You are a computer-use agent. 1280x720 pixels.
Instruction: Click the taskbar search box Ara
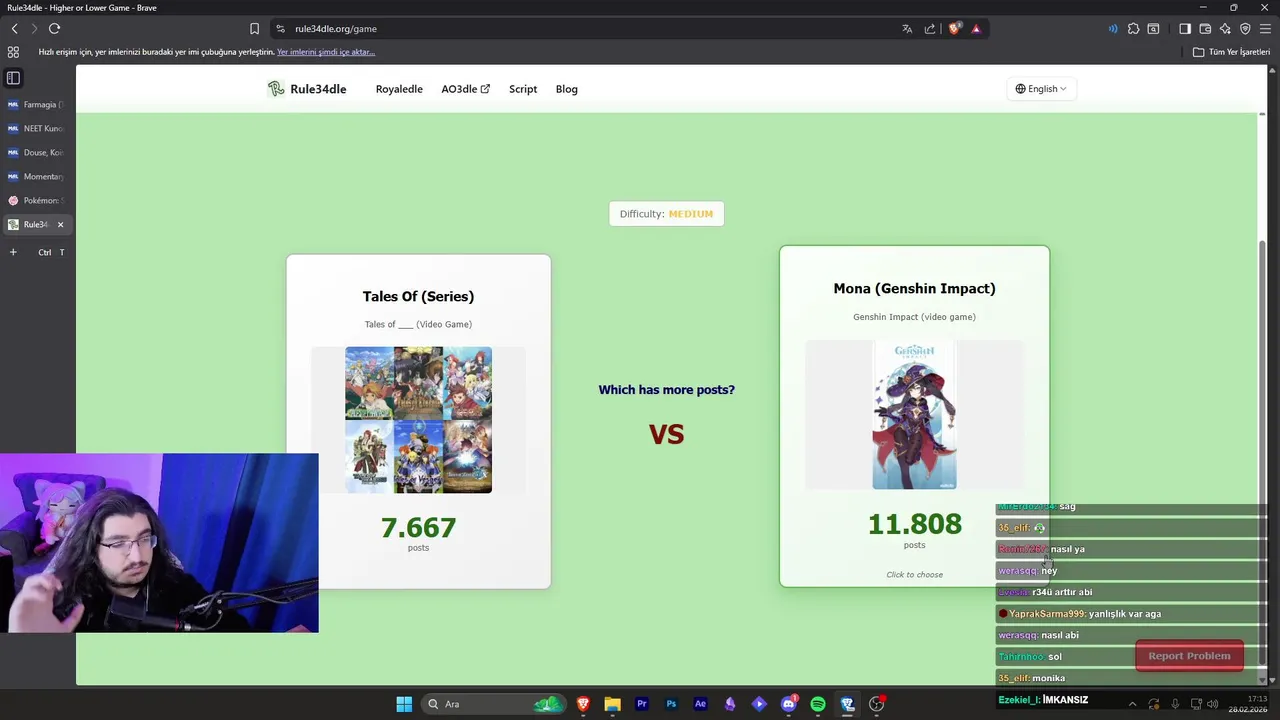pos(494,704)
